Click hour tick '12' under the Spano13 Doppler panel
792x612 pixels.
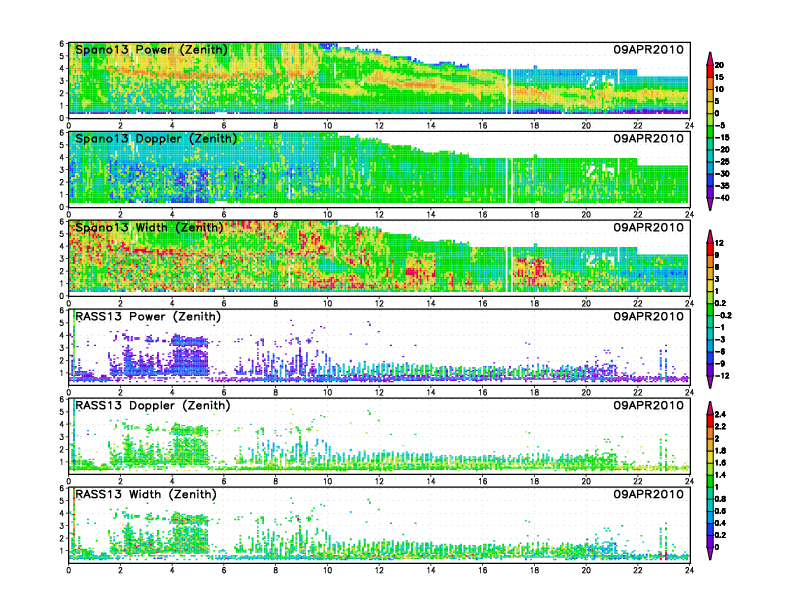tap(379, 215)
